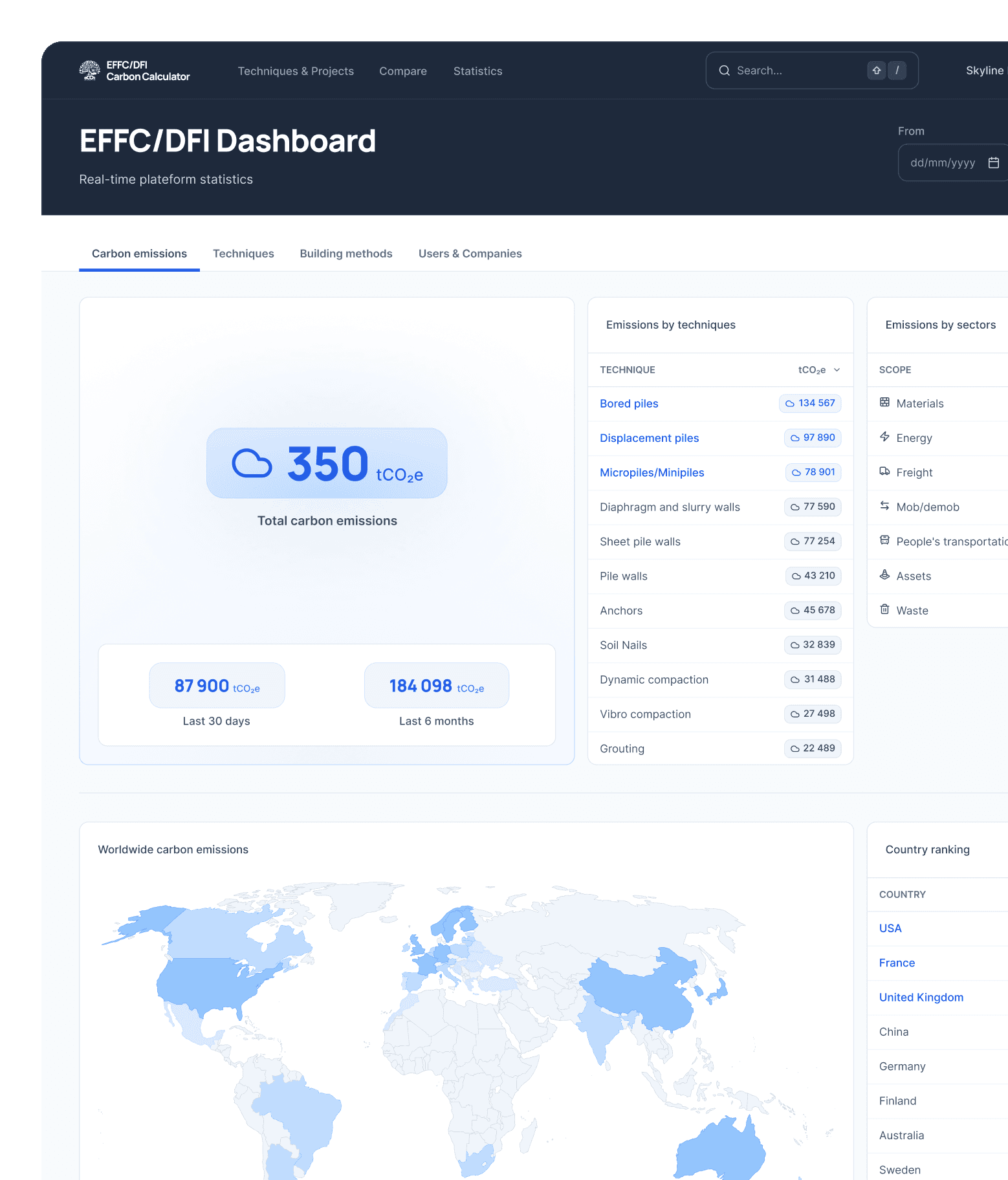Select Germany in the country ranking
Viewport: 1008px width, 1180px height.
coord(937,1066)
